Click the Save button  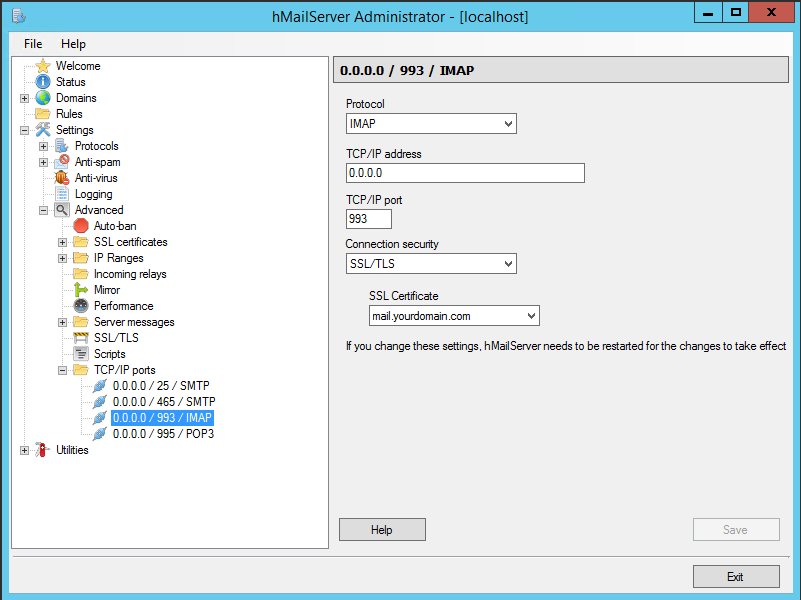[x=736, y=530]
